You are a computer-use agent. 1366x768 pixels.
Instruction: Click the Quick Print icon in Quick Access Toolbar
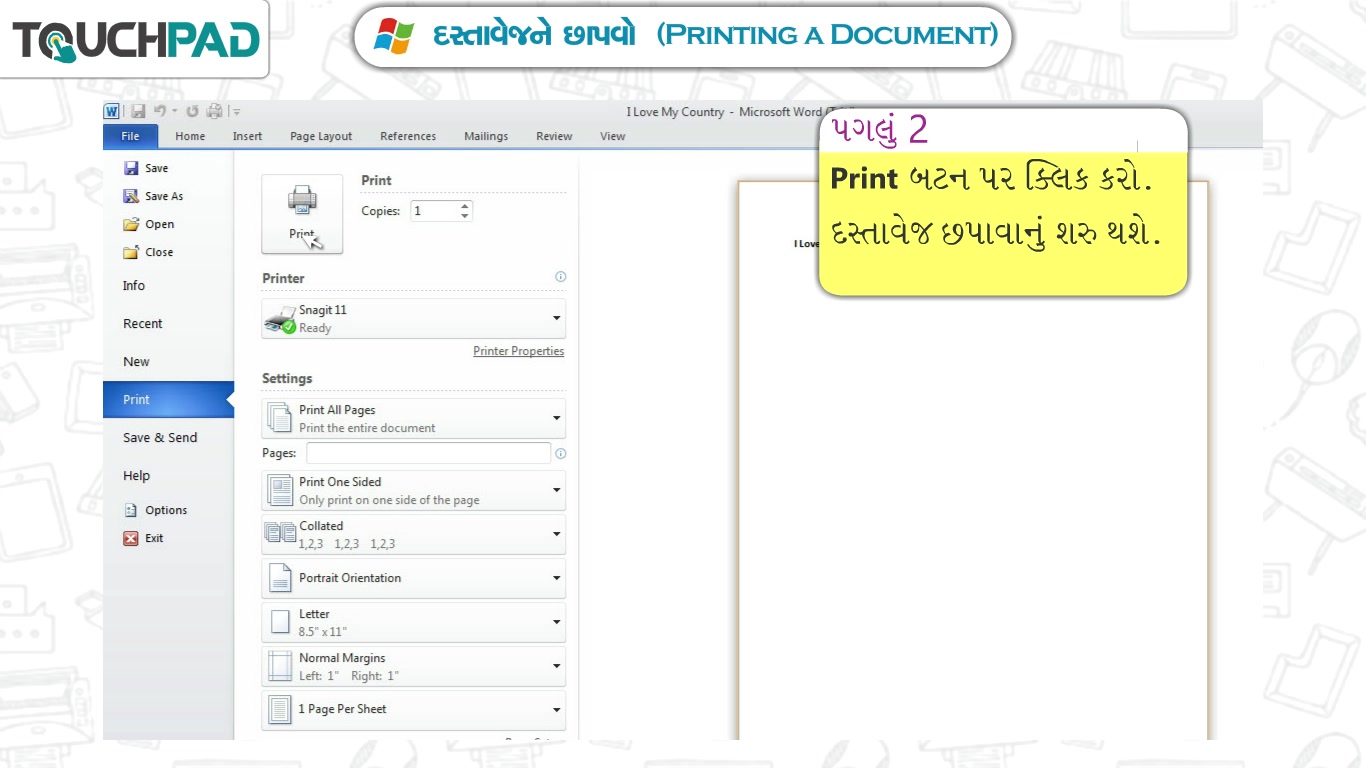[213, 111]
